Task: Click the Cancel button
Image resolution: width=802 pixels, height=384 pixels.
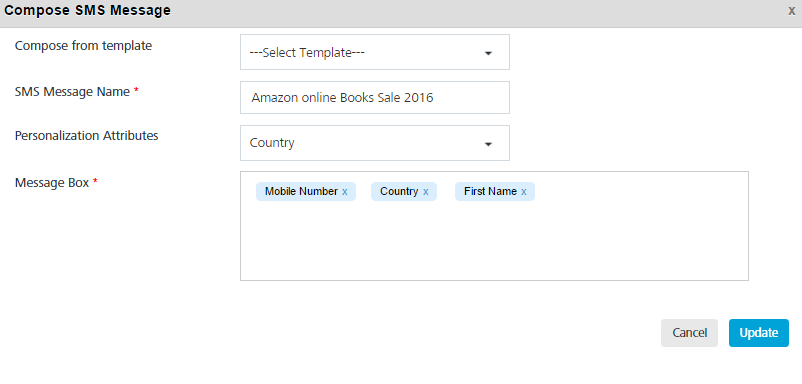Action: pyautogui.click(x=689, y=333)
